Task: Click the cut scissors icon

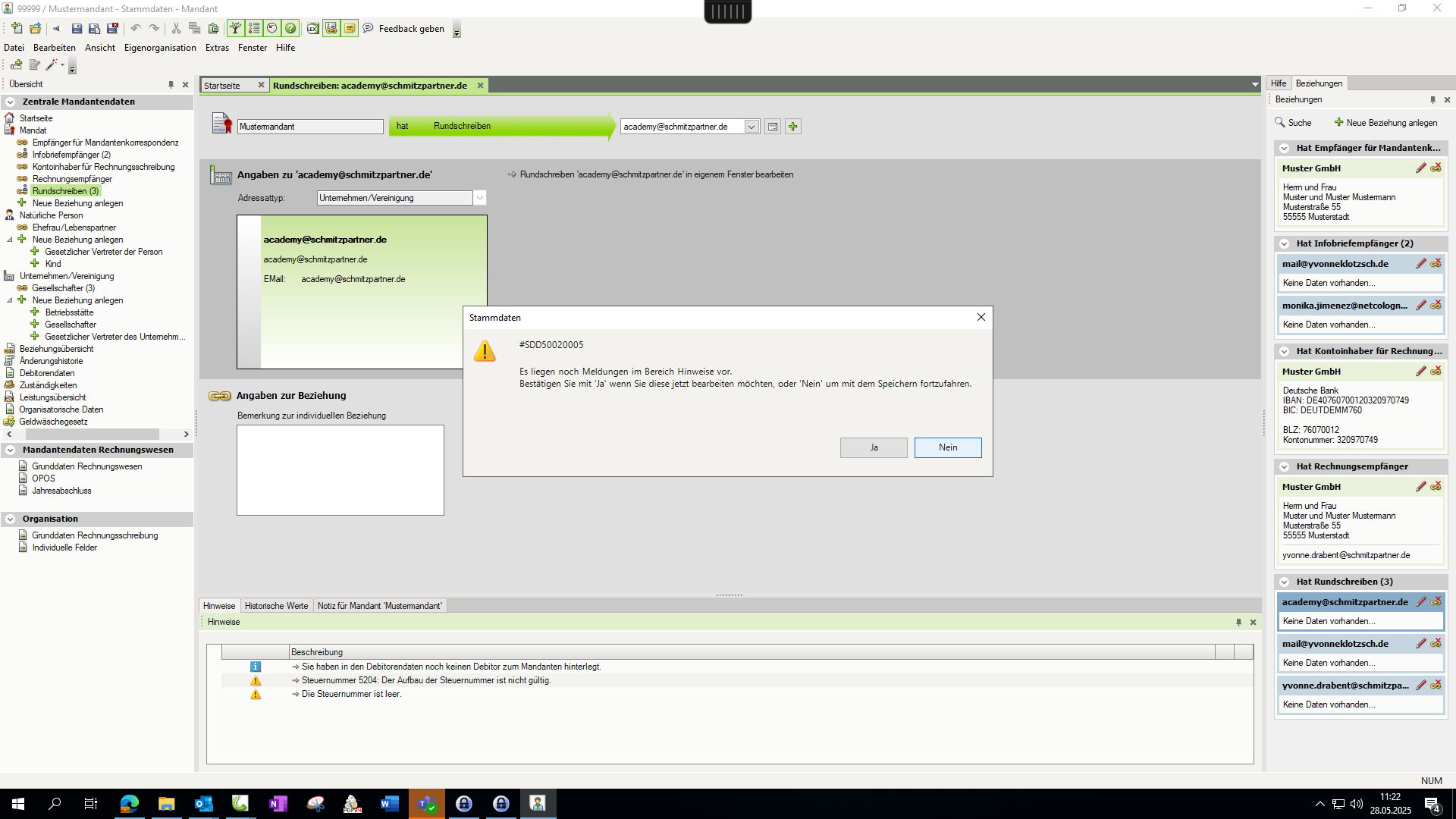Action: 176,29
